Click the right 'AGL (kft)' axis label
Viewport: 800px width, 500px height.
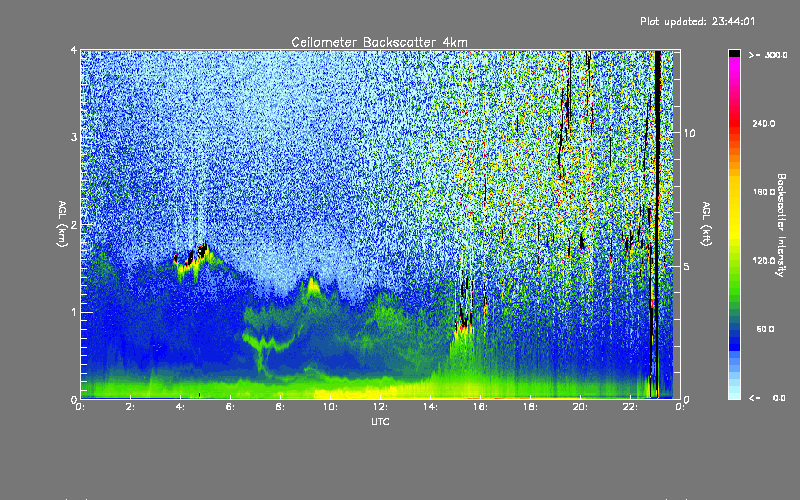[x=707, y=224]
